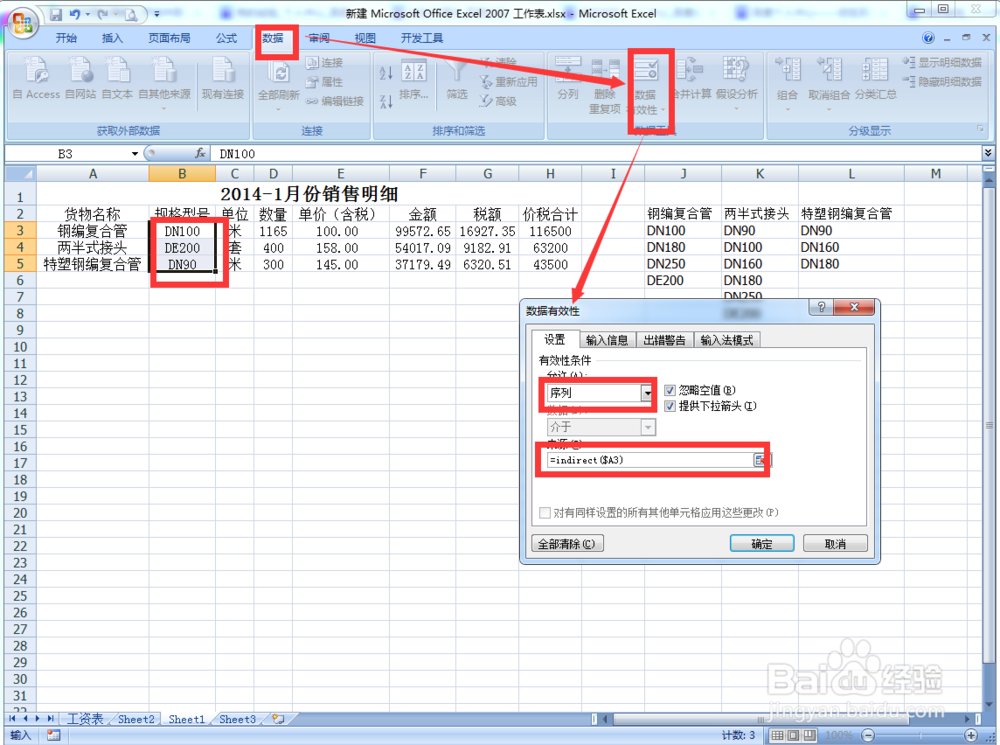
Task: Click 编辑链接 edit links item
Action: [x=334, y=101]
